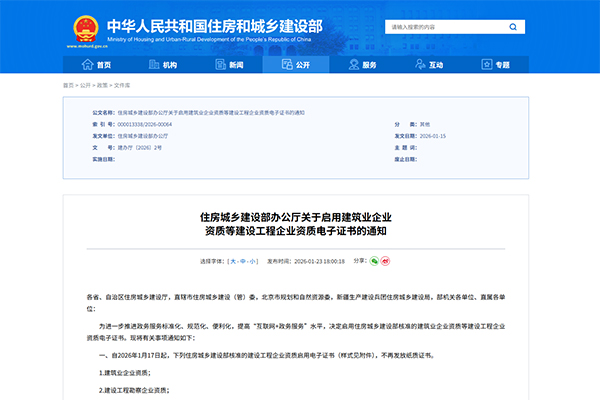Open the 新闻 menu item
This screenshot has width=600, height=400.
[236, 64]
